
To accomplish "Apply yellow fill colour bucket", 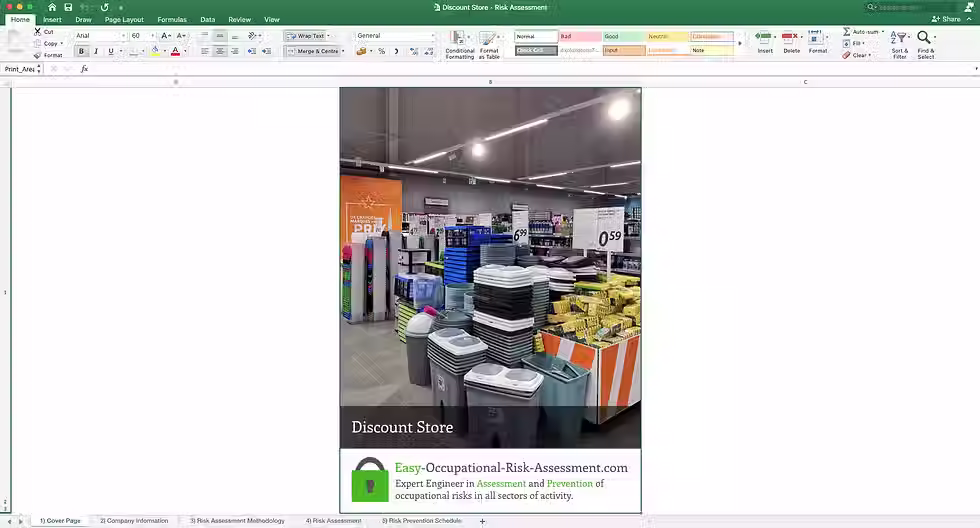I will (155, 51).
